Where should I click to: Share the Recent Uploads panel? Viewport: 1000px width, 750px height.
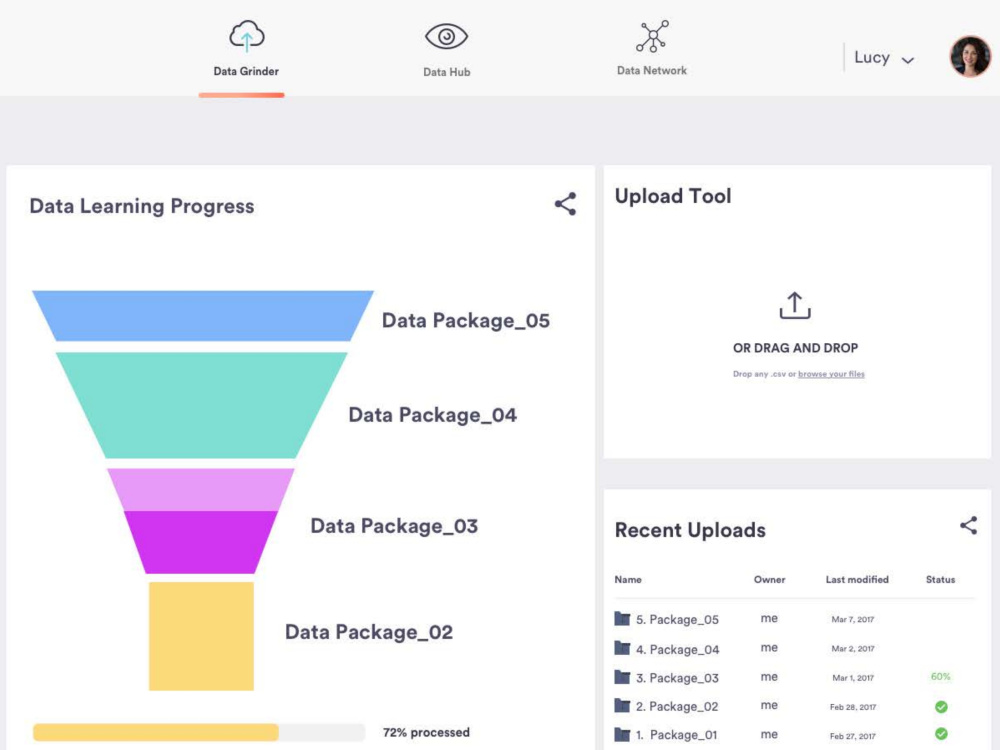968,526
